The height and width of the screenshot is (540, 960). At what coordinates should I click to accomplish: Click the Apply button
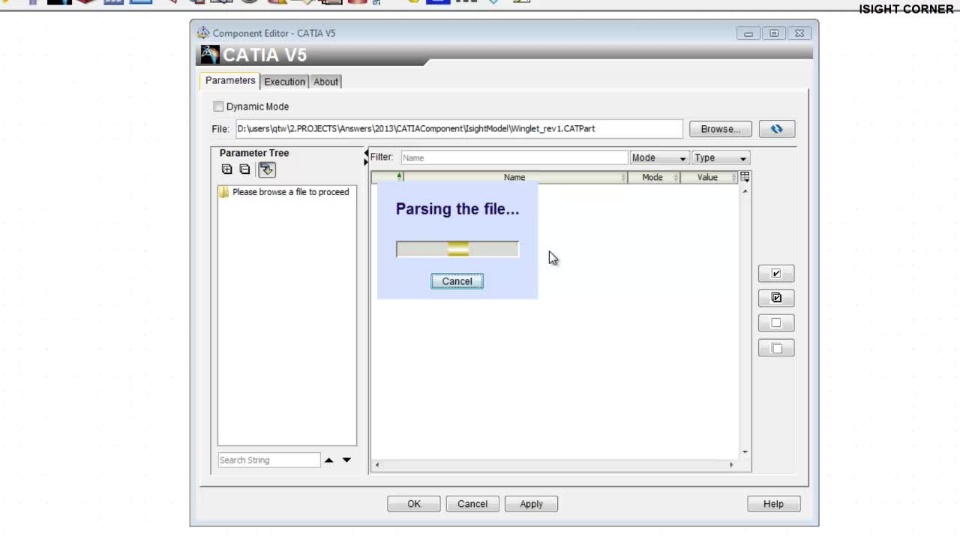531,504
